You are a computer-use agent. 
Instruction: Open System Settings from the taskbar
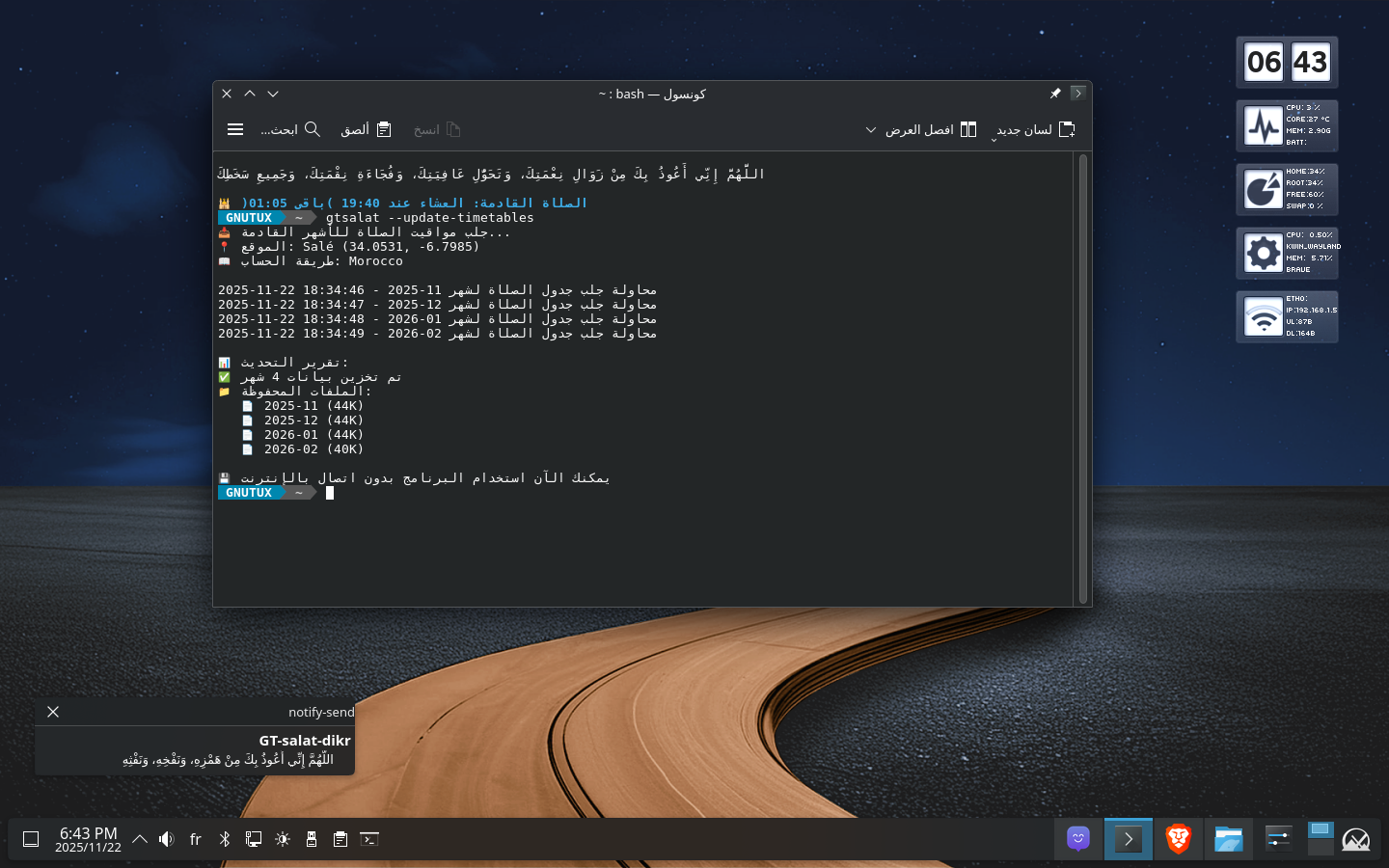(1278, 839)
